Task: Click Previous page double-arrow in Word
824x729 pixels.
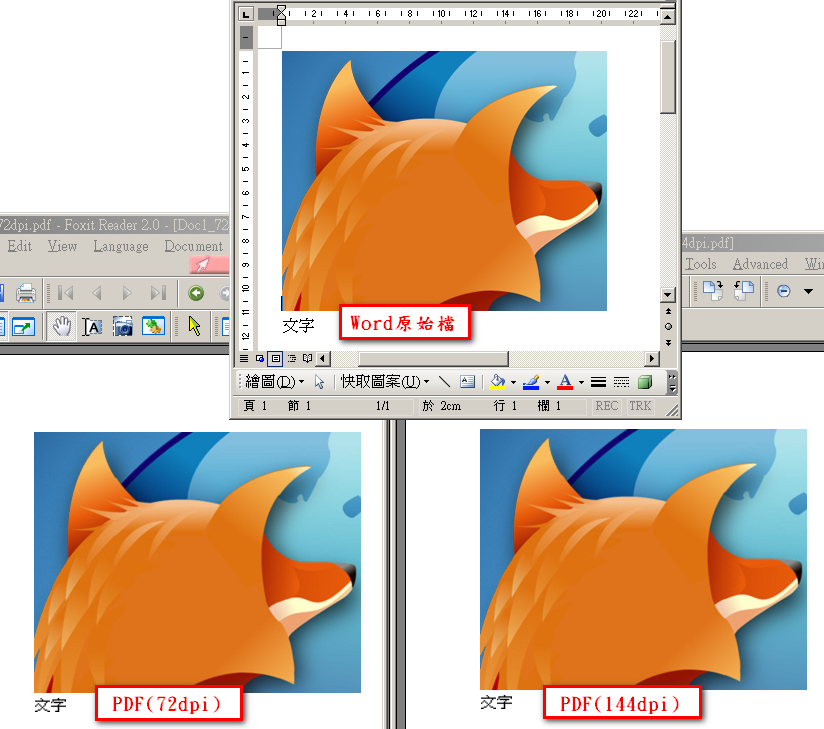Action: pyautogui.click(x=668, y=311)
